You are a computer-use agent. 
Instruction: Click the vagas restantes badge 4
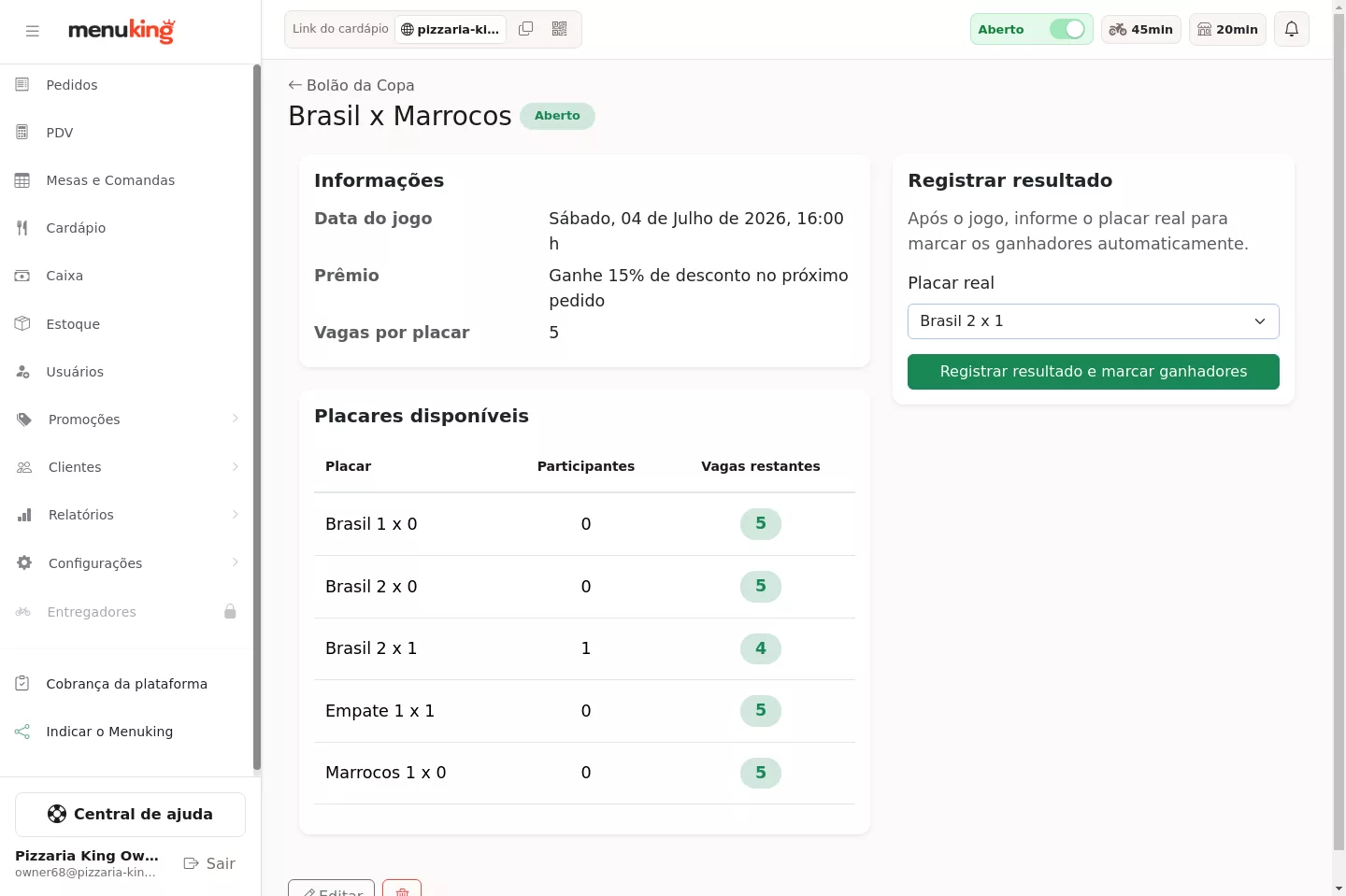pos(761,648)
